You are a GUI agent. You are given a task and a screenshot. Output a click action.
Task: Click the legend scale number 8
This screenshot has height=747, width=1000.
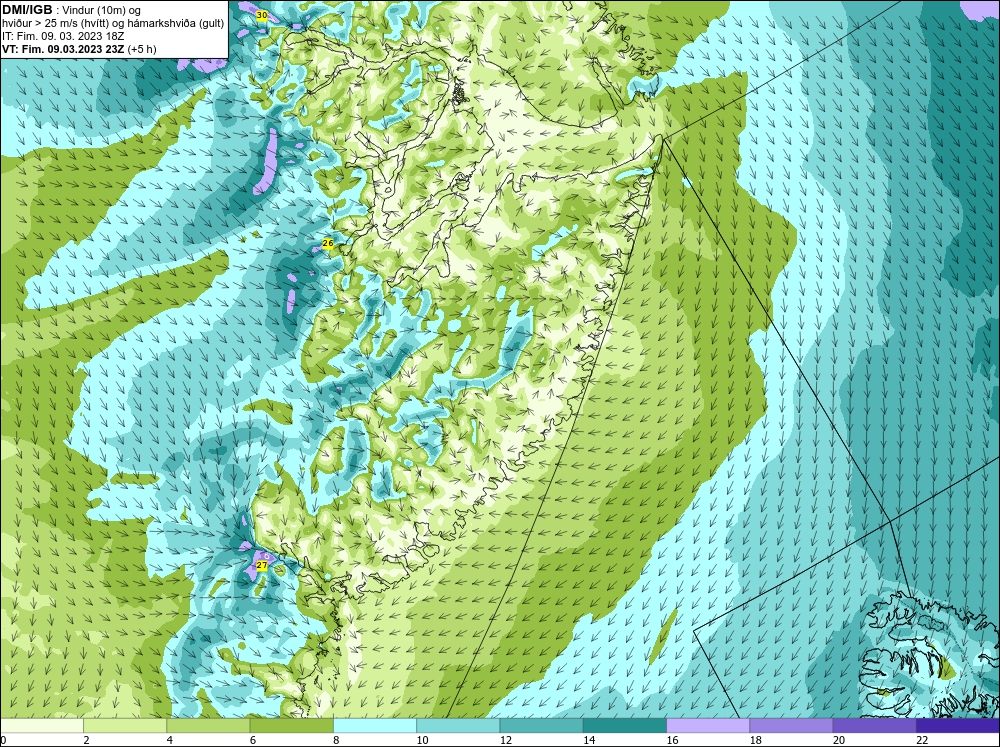click(x=336, y=740)
